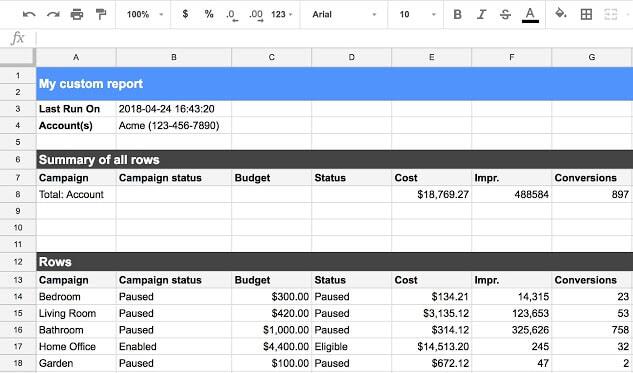Click the '123,653' impressions cell
633x373 pixels.
tap(511, 313)
